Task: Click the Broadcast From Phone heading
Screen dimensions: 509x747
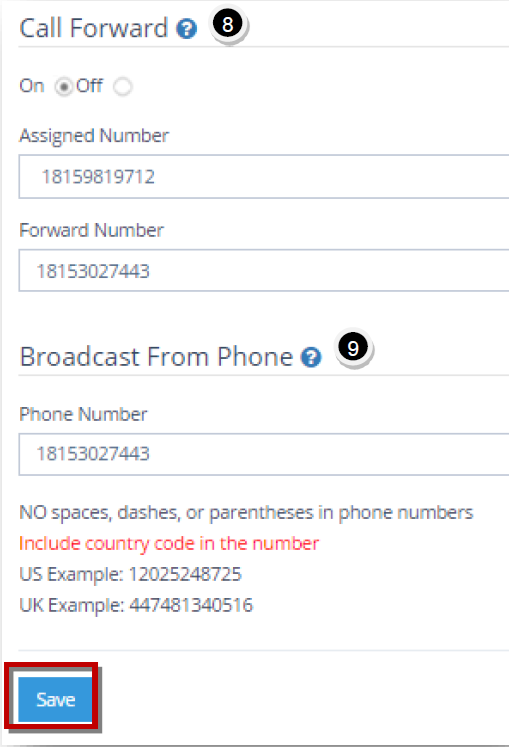Action: tap(156, 357)
